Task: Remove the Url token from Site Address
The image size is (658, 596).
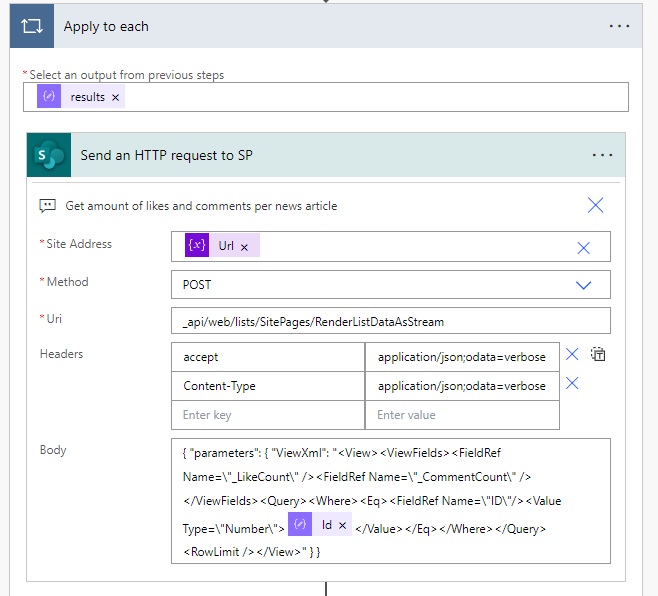Action: pyautogui.click(x=244, y=248)
